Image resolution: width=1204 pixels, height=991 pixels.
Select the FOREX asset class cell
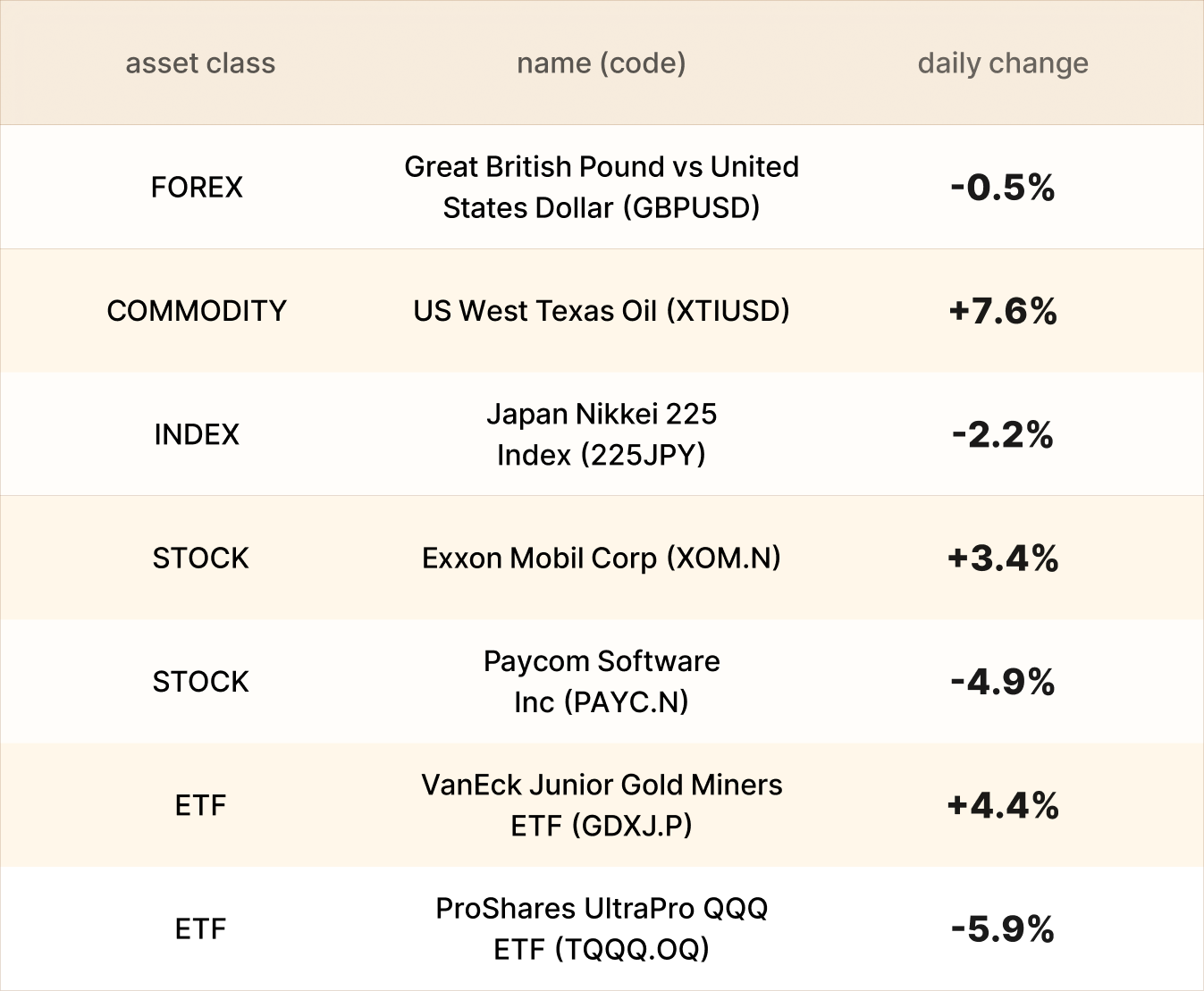coord(197,187)
